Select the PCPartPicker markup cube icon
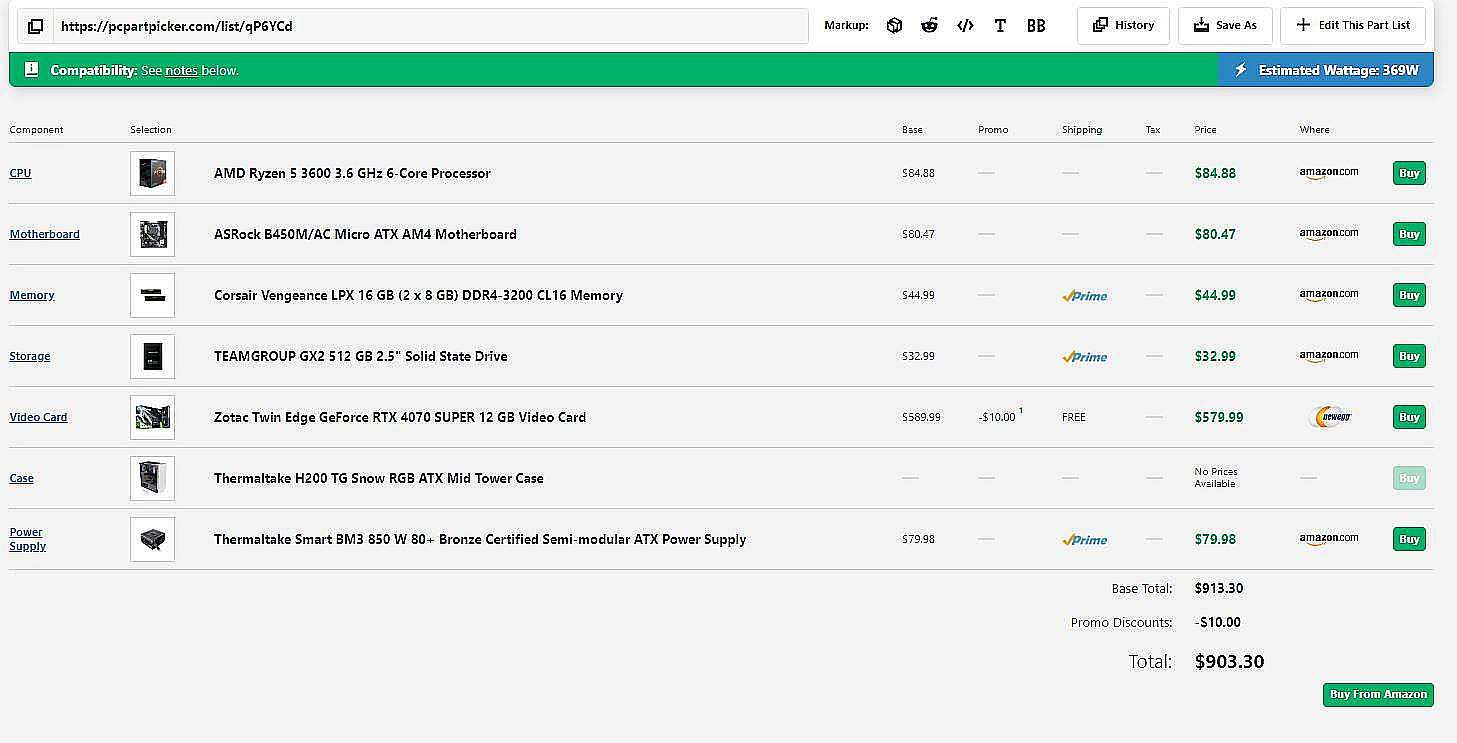Image resolution: width=1457 pixels, height=743 pixels. point(894,26)
